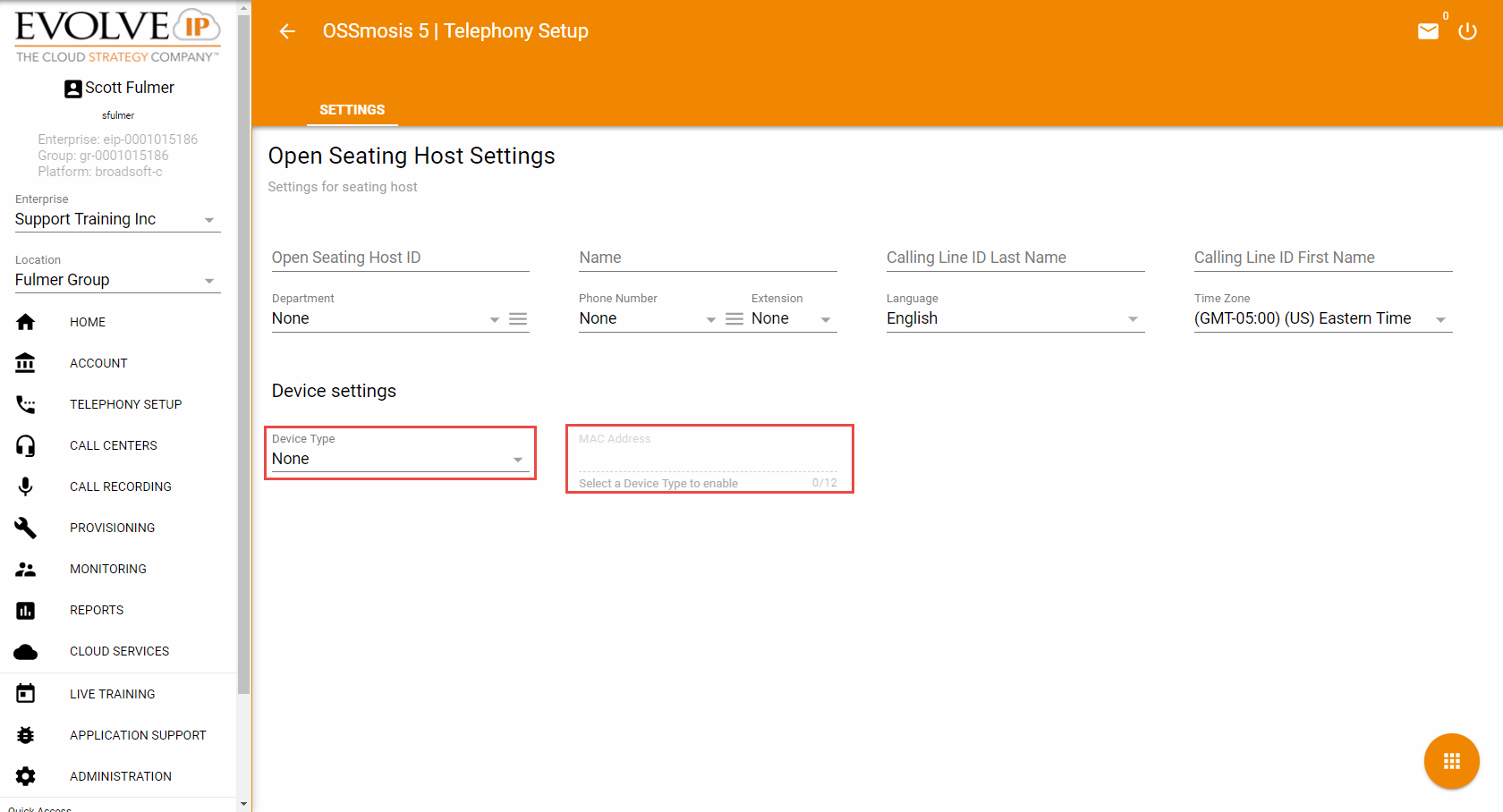Open the Time Zone dropdown

point(1321,319)
